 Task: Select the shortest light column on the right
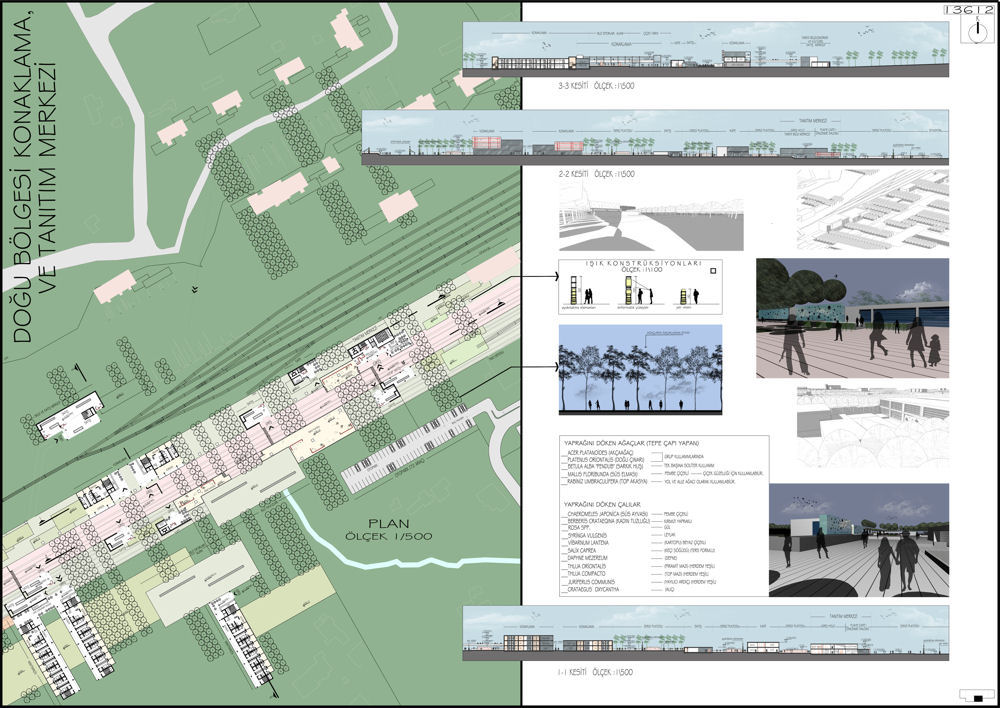(x=682, y=296)
